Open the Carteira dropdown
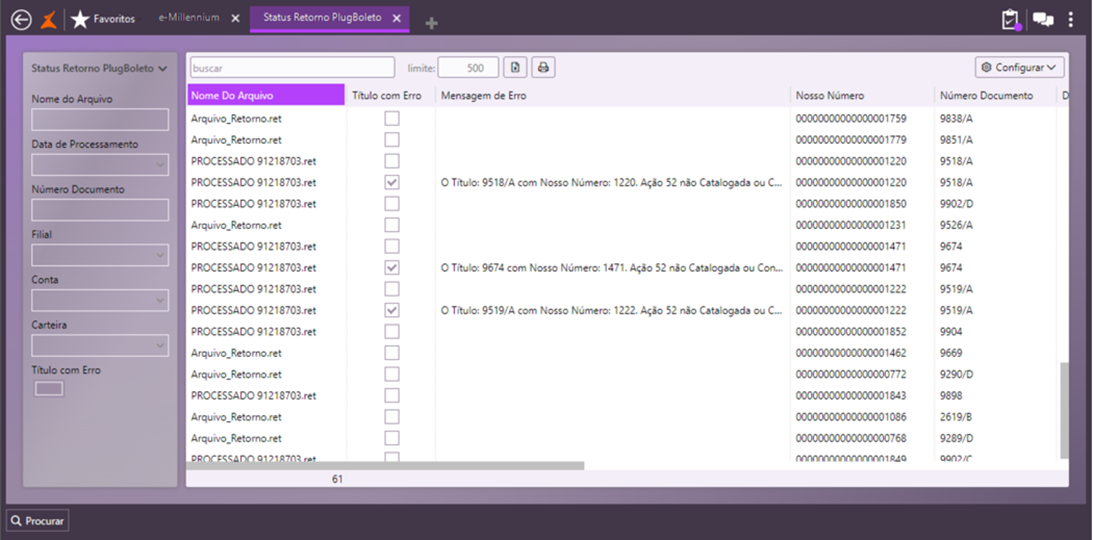Image resolution: width=1093 pixels, height=540 pixels. click(x=100, y=346)
